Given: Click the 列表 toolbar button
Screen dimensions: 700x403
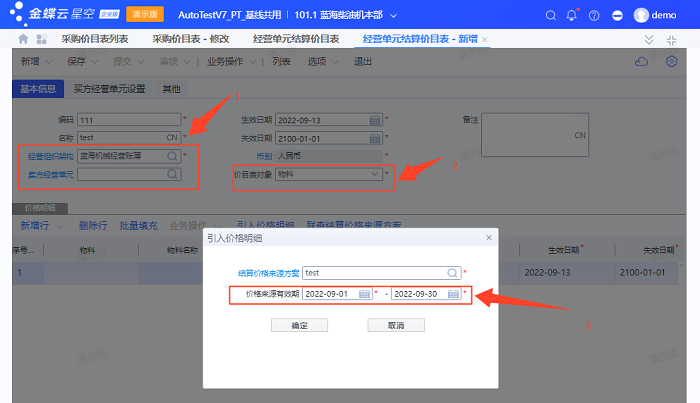Looking at the screenshot, I should point(281,62).
